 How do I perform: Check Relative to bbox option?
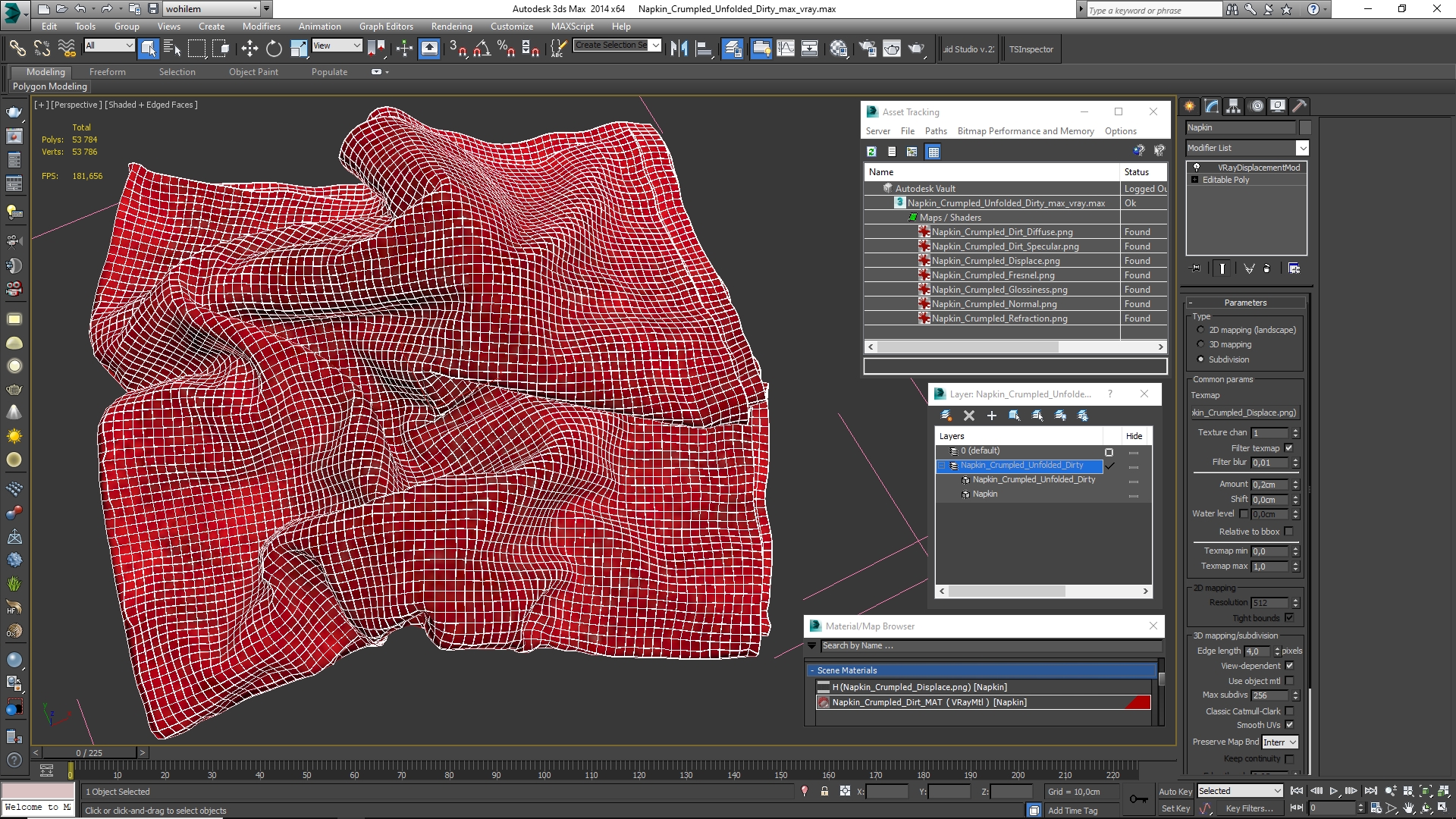1289,532
